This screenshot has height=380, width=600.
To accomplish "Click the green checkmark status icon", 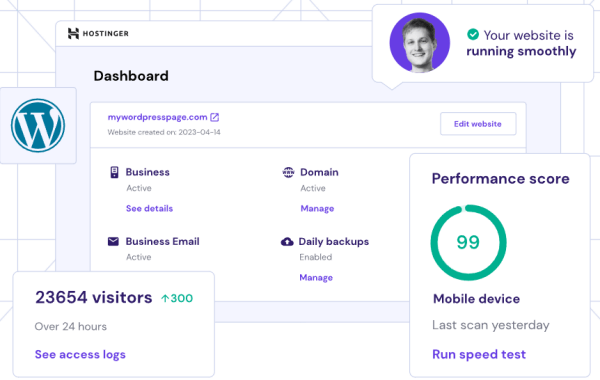I will (473, 34).
